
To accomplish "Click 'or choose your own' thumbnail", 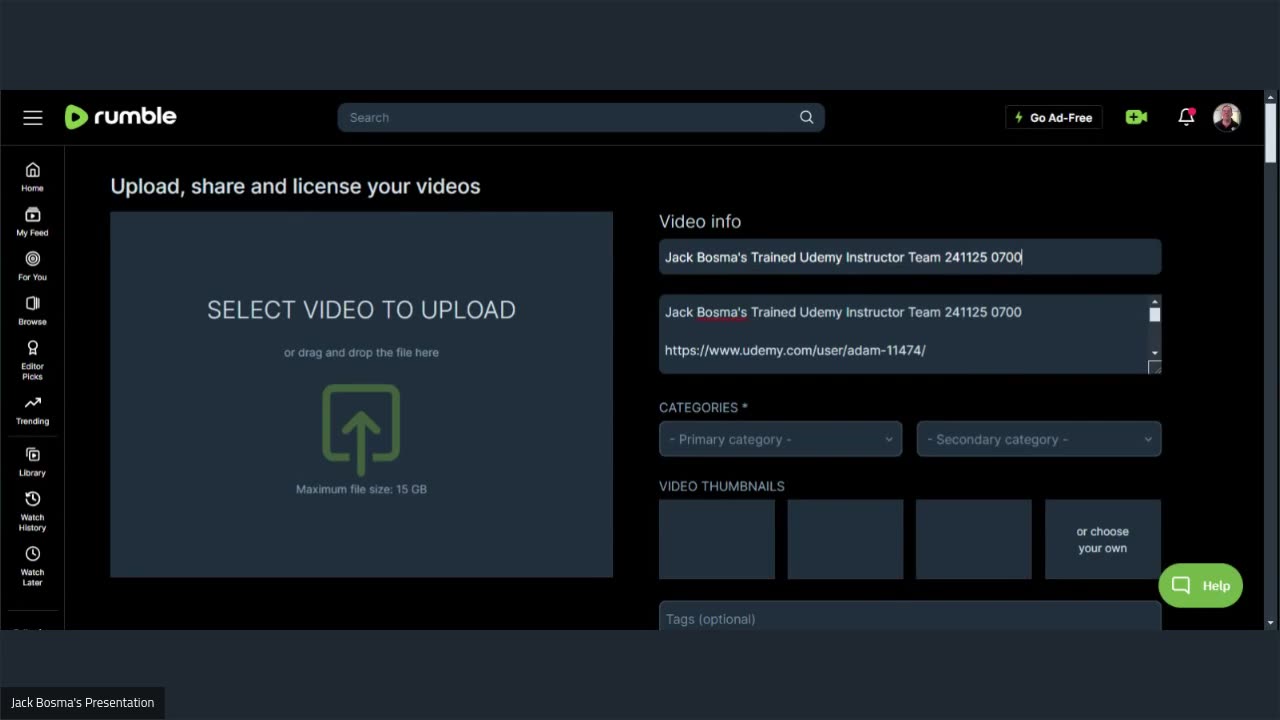I will pos(1102,539).
